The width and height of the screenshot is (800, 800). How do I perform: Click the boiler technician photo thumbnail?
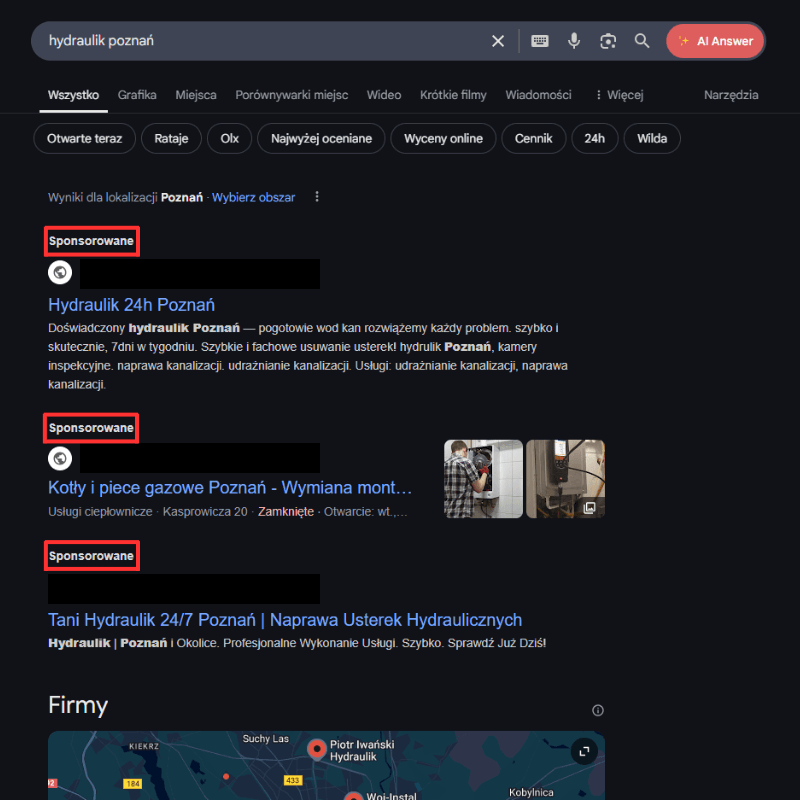(x=483, y=479)
